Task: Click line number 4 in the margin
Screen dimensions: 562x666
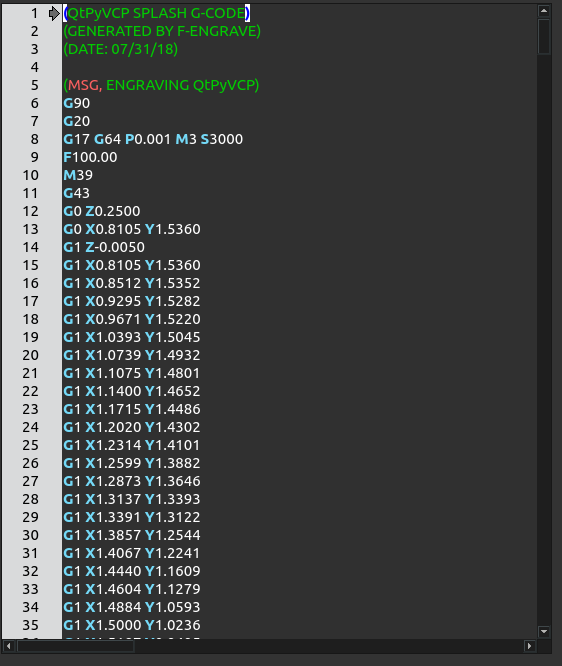Action: [34, 68]
